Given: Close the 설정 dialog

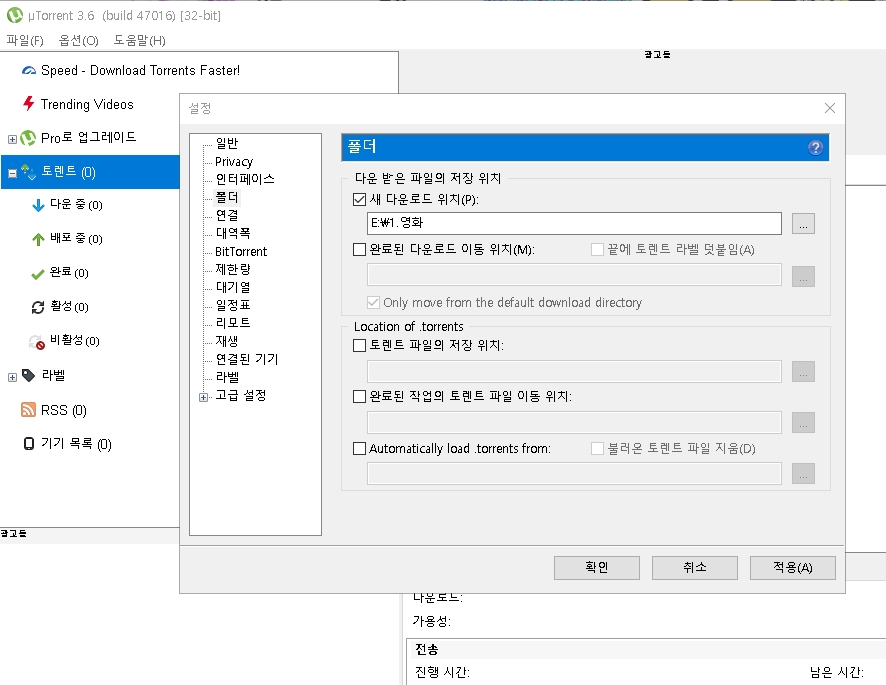Looking at the screenshot, I should pos(829,108).
